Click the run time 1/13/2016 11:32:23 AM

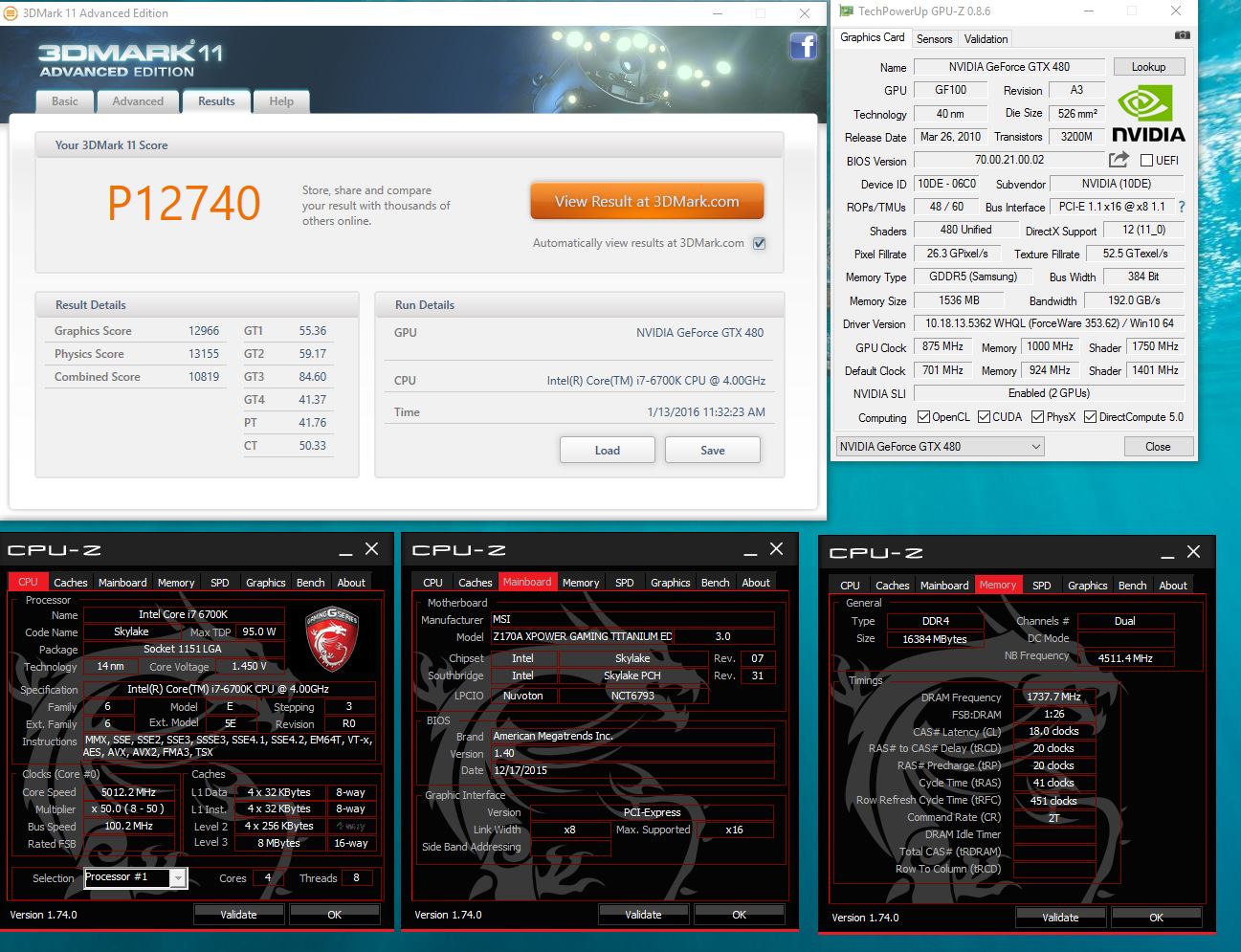[706, 412]
